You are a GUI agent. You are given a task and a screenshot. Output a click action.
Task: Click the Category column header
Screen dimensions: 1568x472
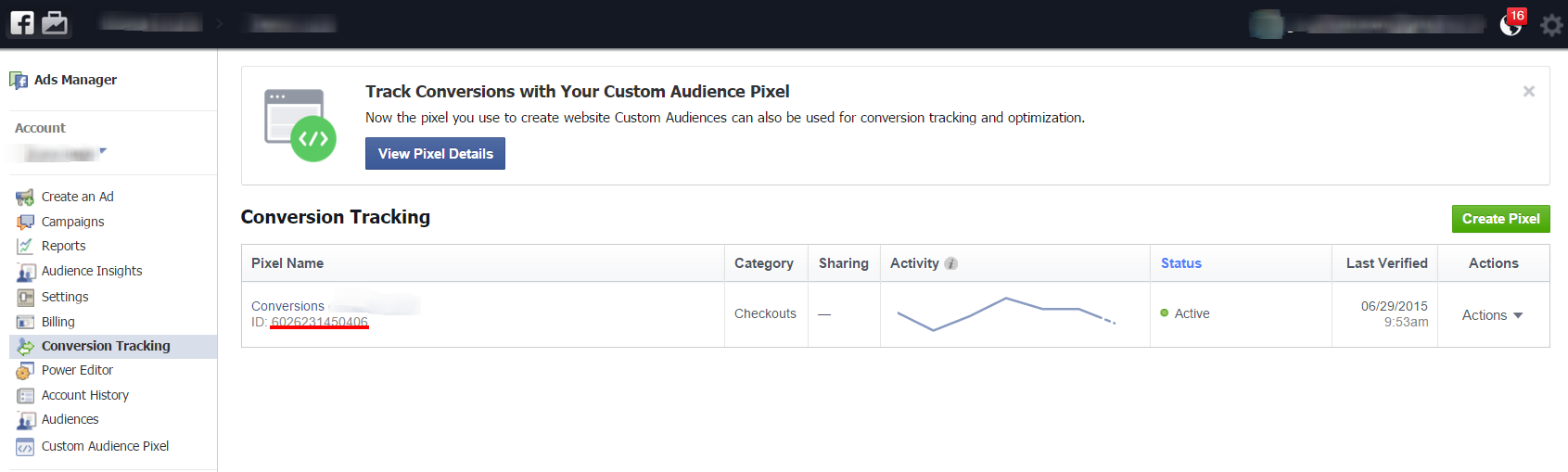[x=764, y=263]
